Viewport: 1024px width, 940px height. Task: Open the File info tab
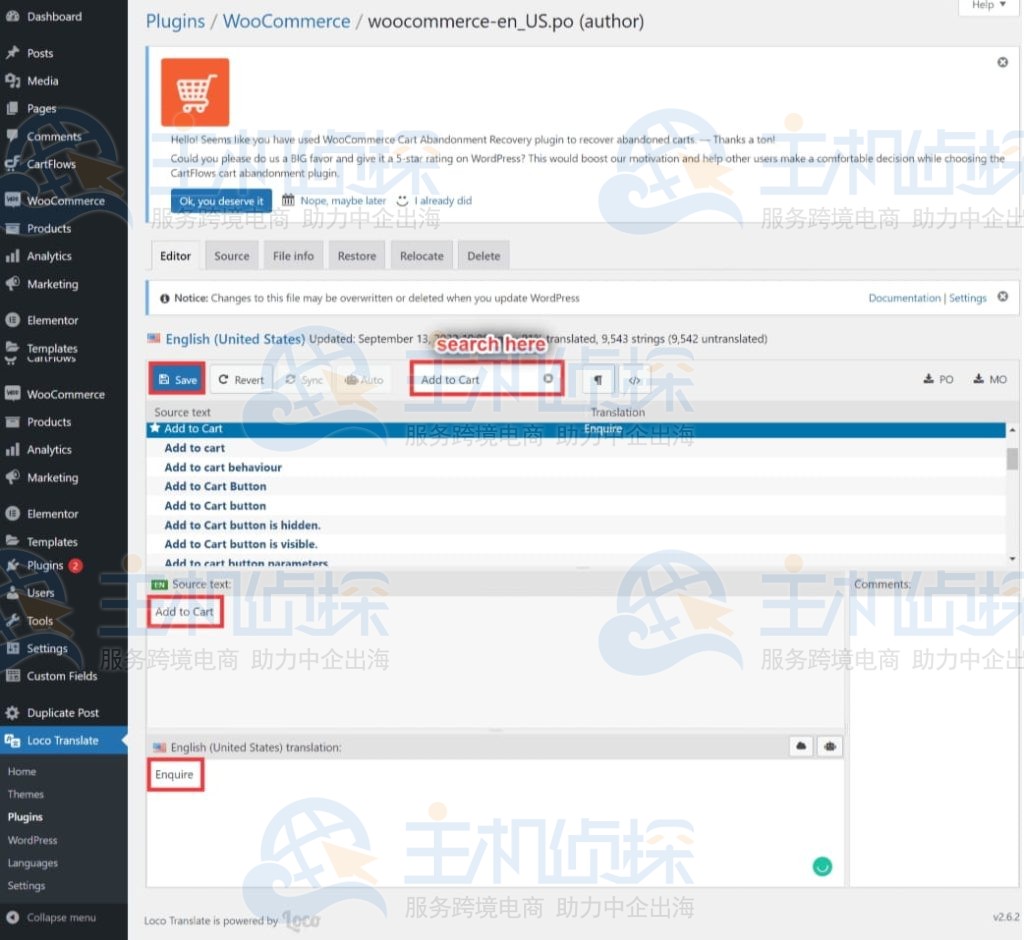pyautogui.click(x=293, y=256)
